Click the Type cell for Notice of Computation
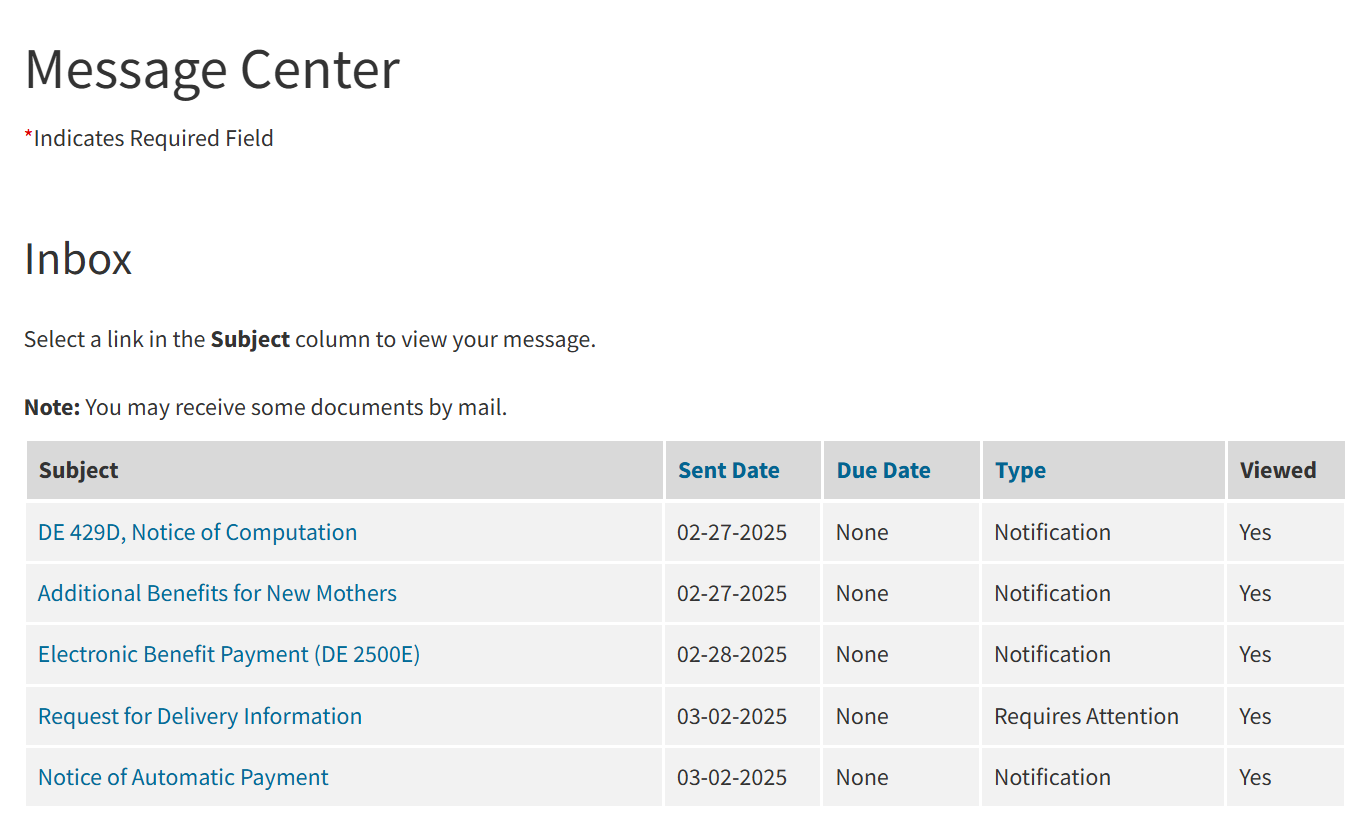 pos(1052,532)
